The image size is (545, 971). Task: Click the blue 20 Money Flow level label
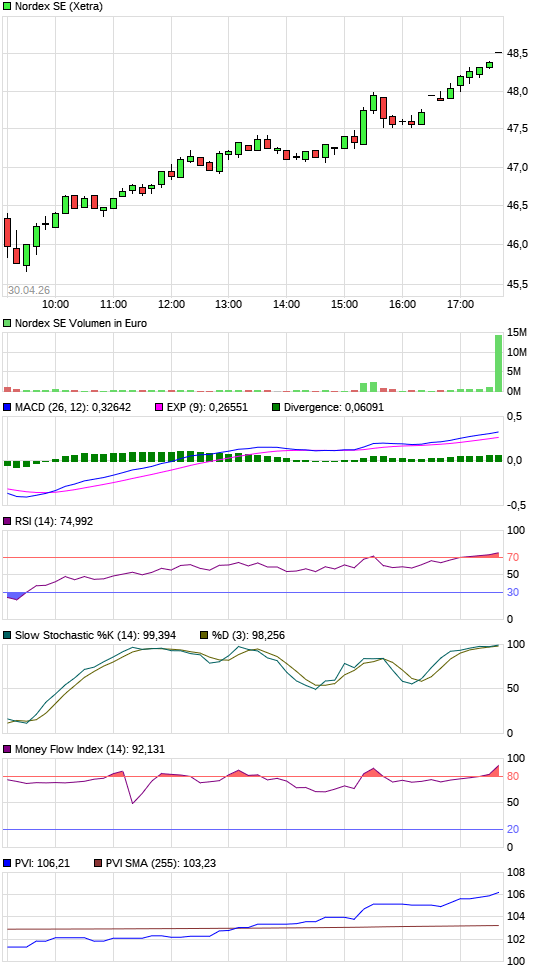(513, 829)
